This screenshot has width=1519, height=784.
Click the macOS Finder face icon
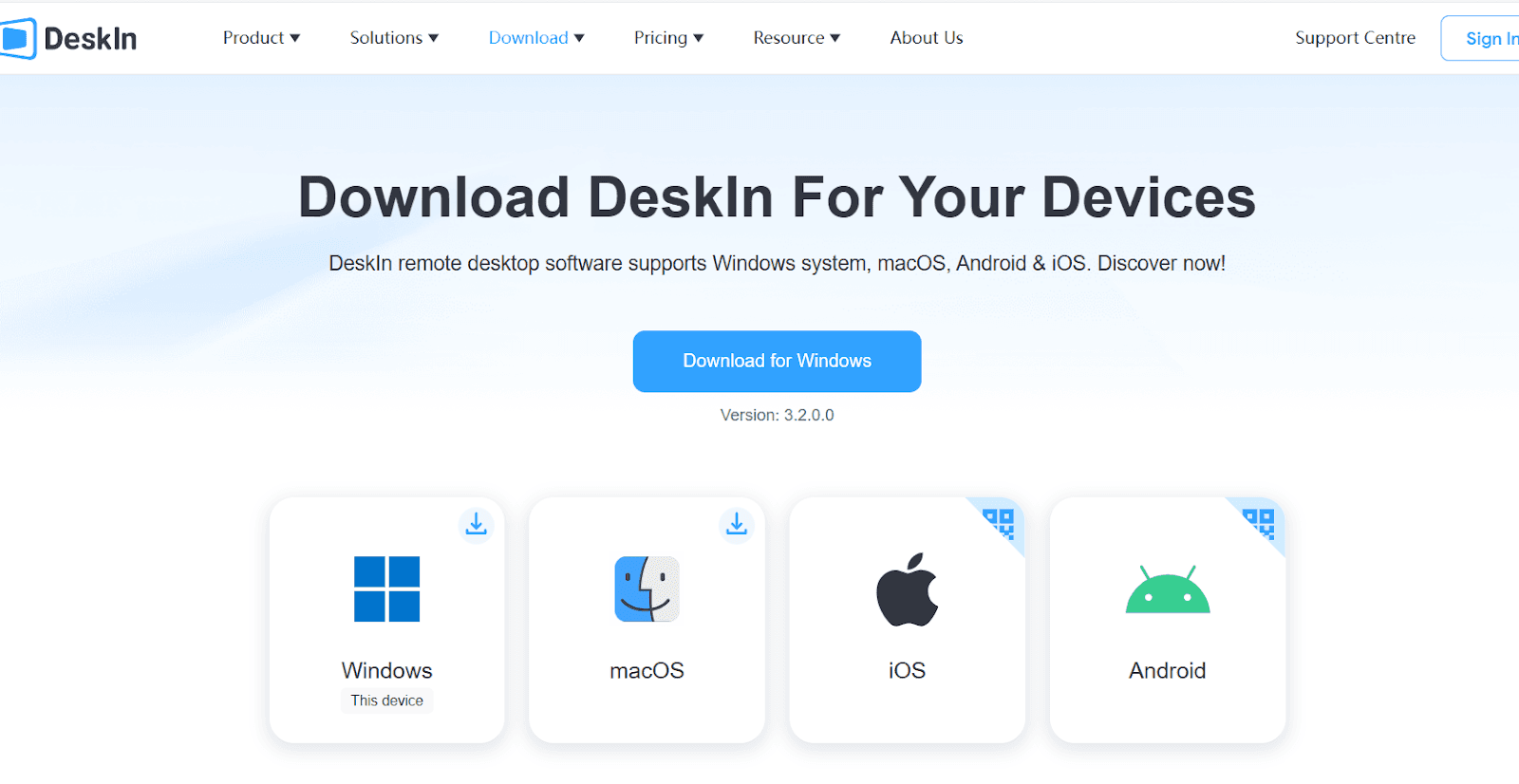pos(647,589)
